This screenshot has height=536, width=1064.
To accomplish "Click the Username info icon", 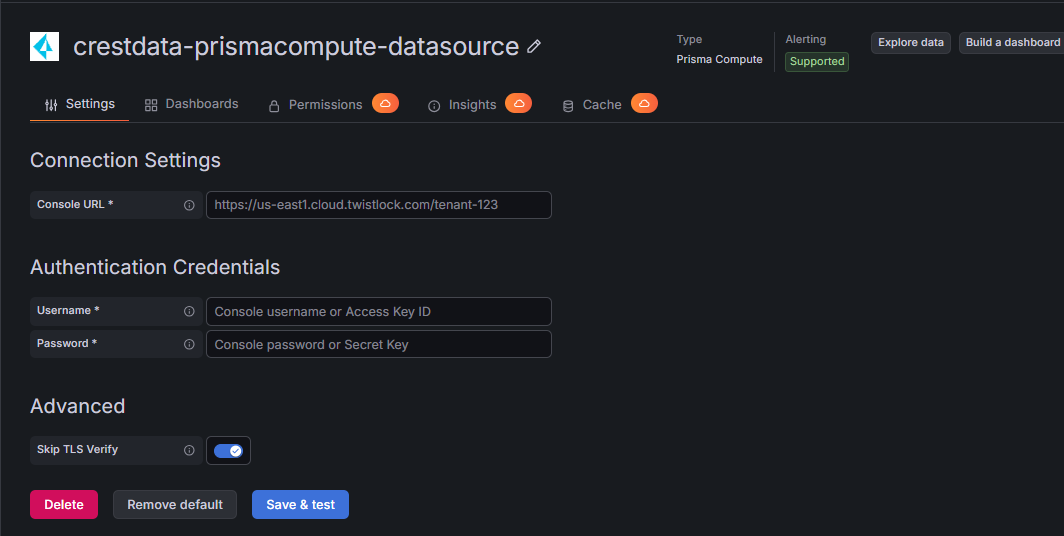I will click(x=189, y=311).
